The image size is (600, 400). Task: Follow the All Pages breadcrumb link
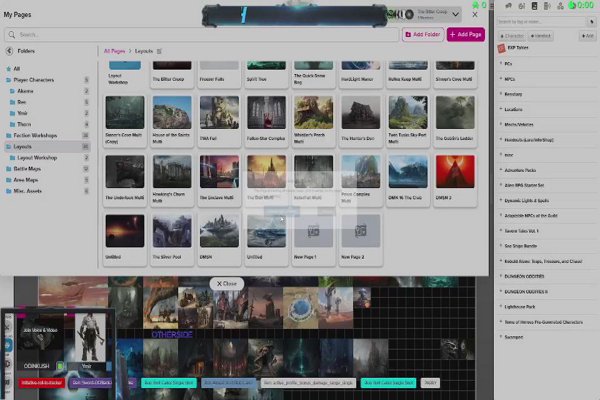pyautogui.click(x=114, y=51)
